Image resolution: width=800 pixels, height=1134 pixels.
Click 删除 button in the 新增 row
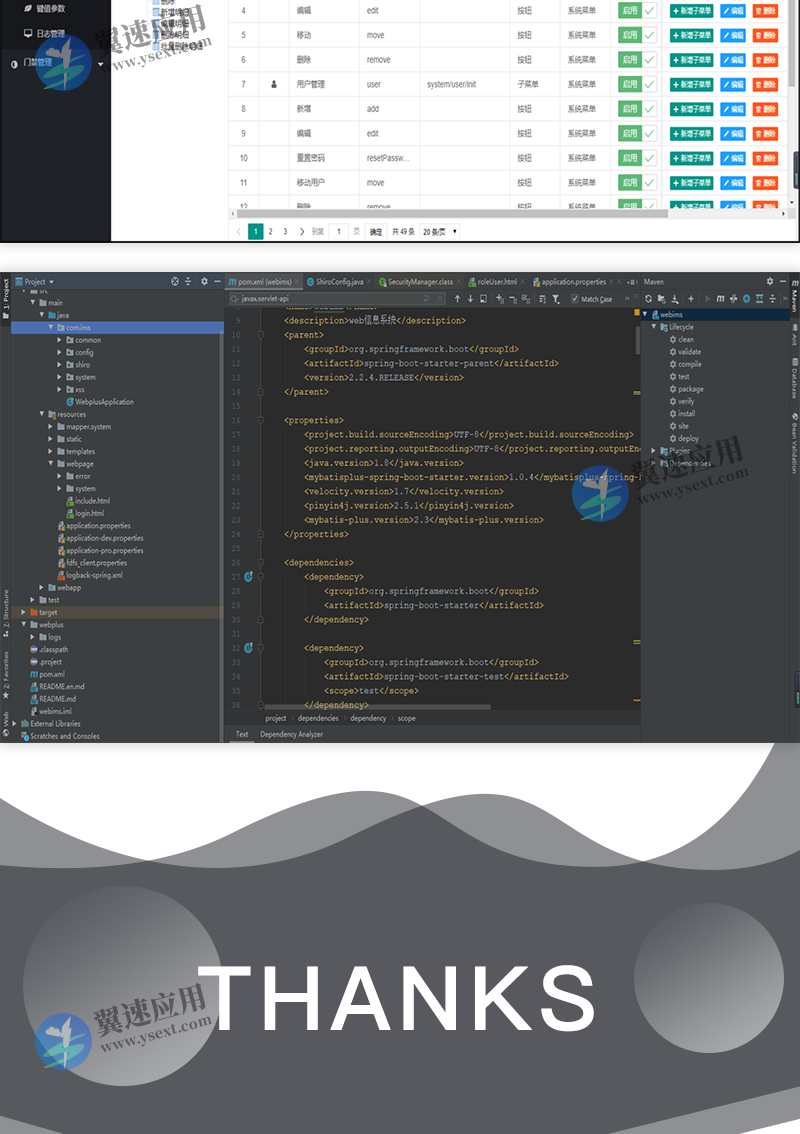point(765,109)
